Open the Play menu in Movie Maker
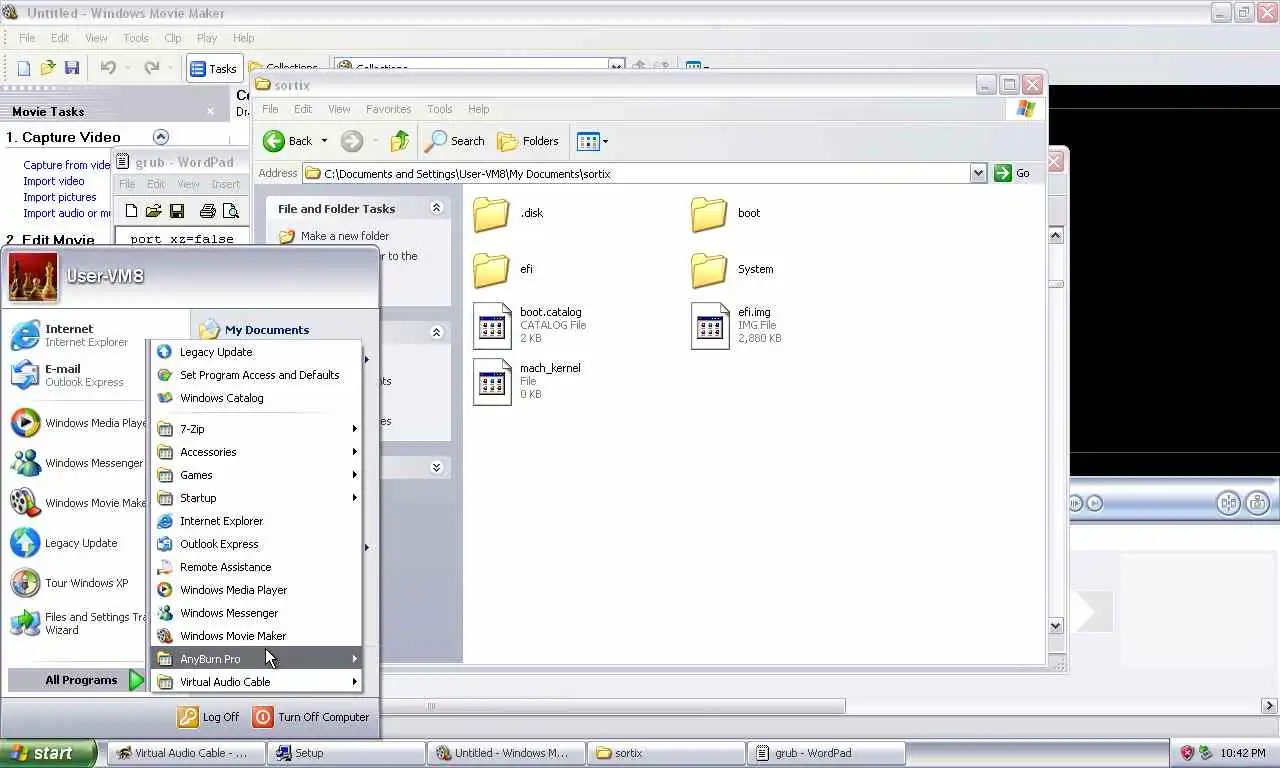 (207, 38)
